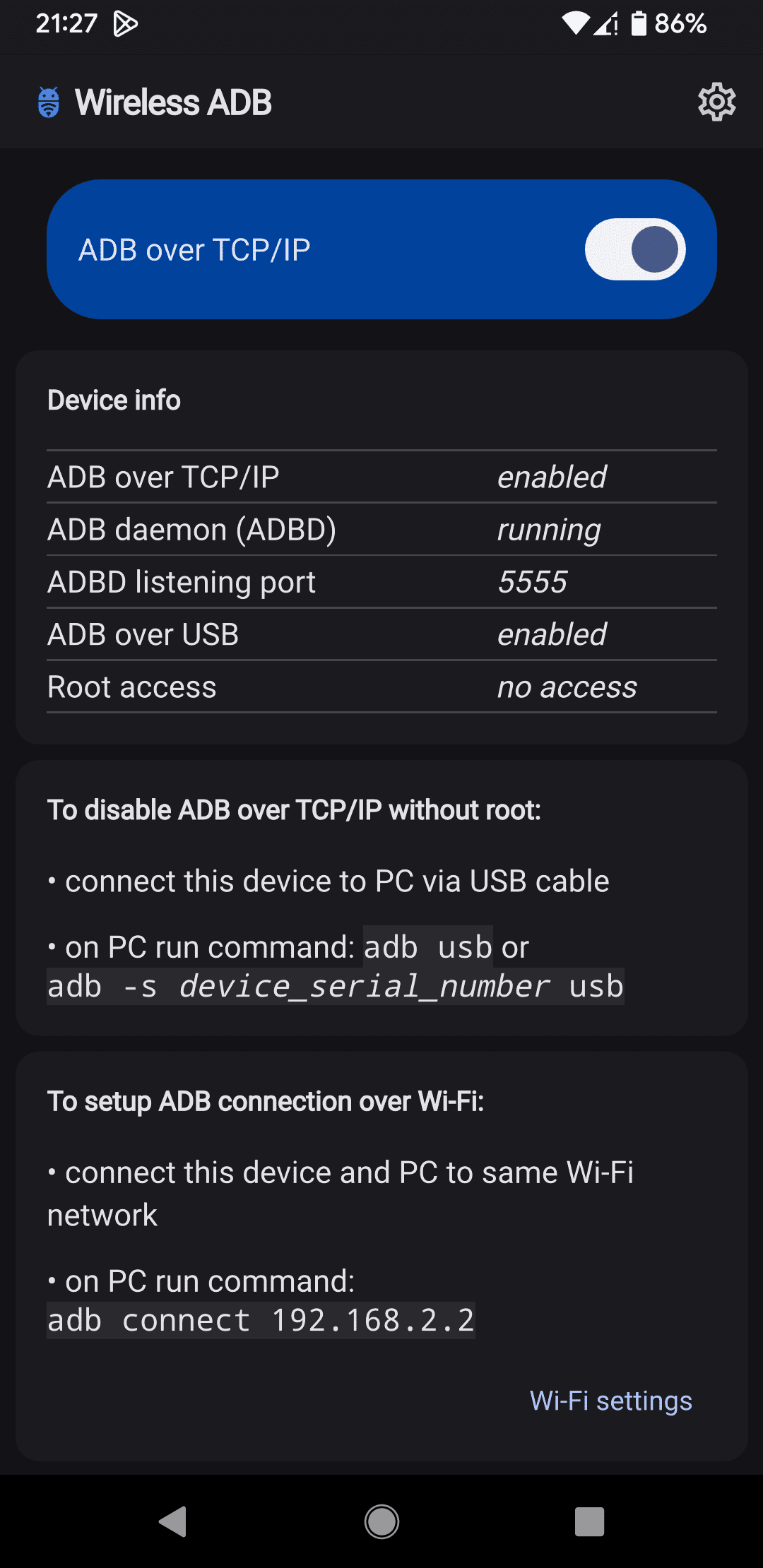
Task: Tap the adb usb command text
Action: point(427,947)
